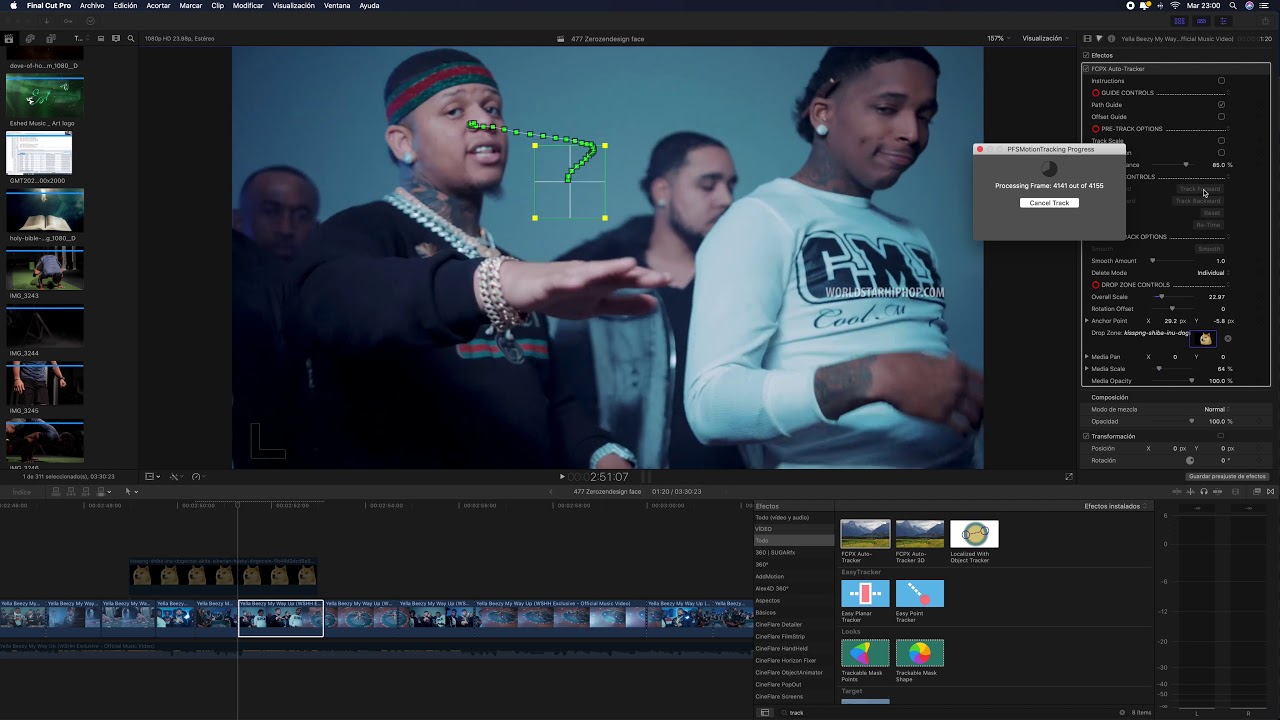Click the Track Forward button
The width and height of the screenshot is (1280, 720).
pyautogui.click(x=1199, y=189)
